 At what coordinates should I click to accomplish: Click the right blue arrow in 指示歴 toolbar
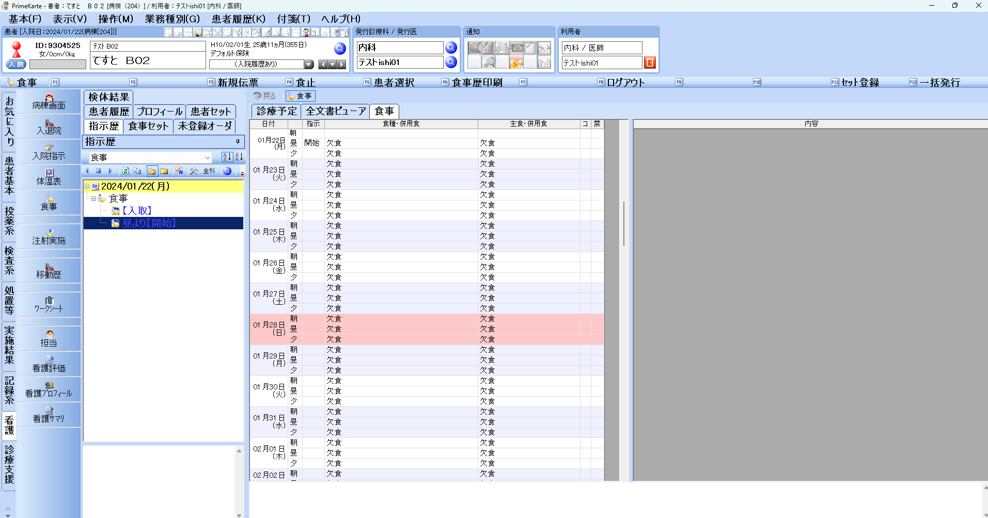click(110, 171)
